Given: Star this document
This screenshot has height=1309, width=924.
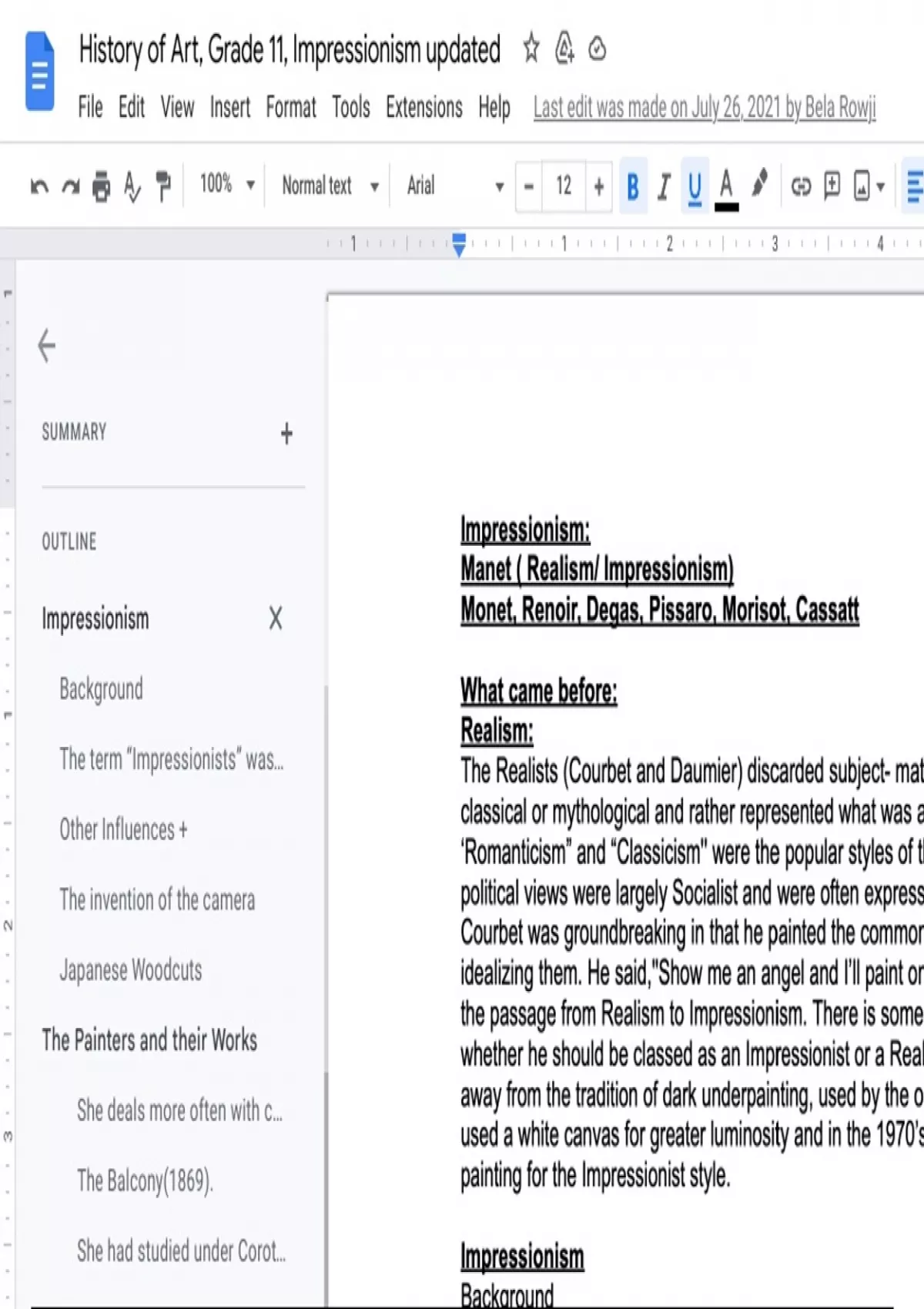Looking at the screenshot, I should [x=531, y=49].
